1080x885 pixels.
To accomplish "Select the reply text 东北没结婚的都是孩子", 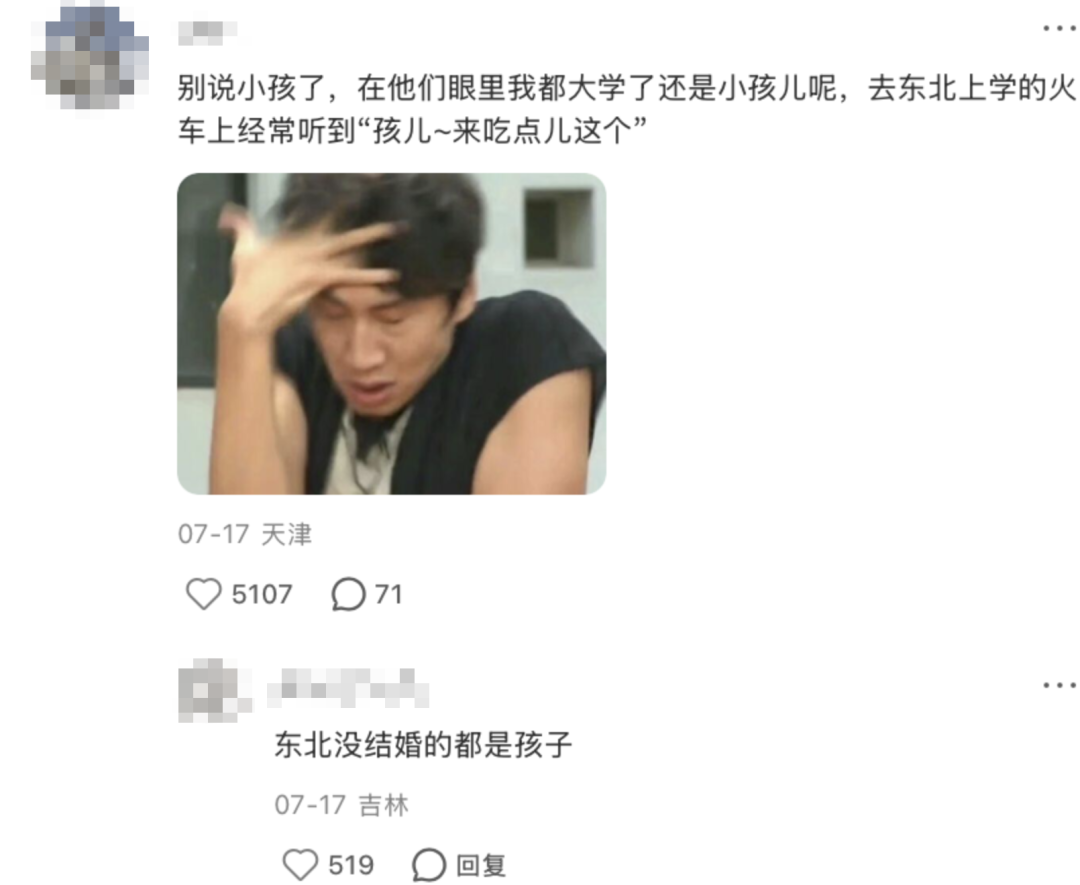I will (424, 745).
